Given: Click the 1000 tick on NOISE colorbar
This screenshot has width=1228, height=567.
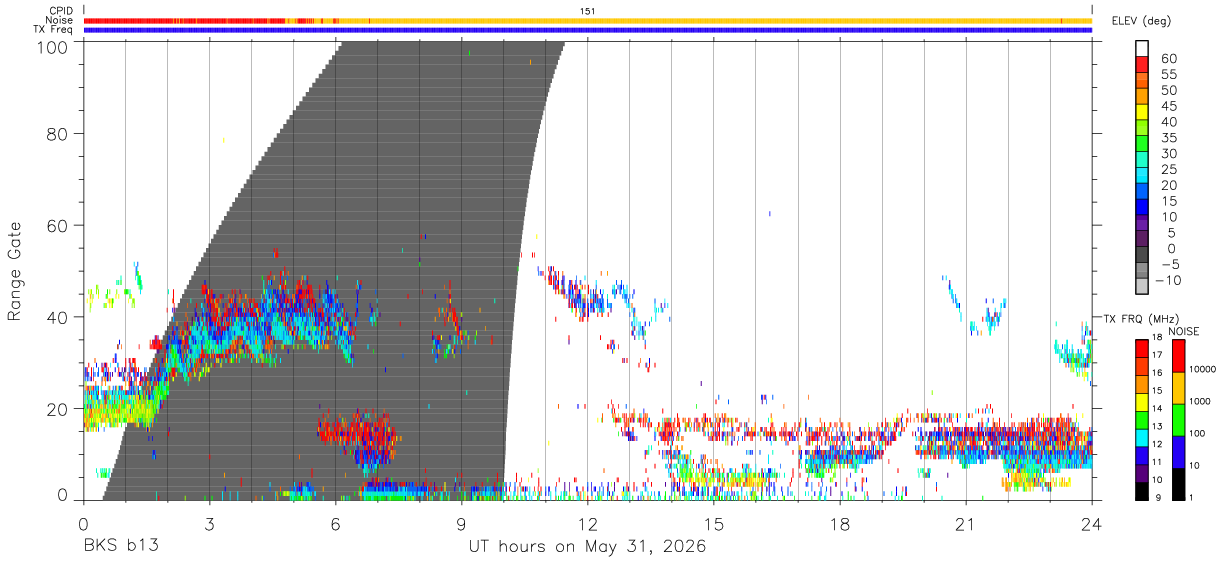Looking at the screenshot, I should coord(1201,401).
